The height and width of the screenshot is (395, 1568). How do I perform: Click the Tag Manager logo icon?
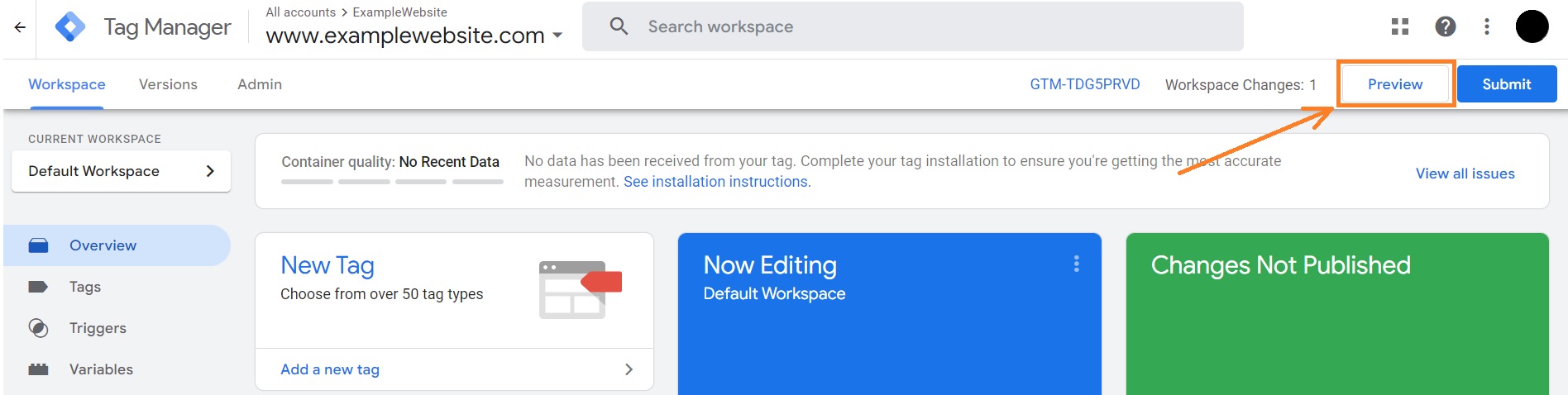pos(70,27)
